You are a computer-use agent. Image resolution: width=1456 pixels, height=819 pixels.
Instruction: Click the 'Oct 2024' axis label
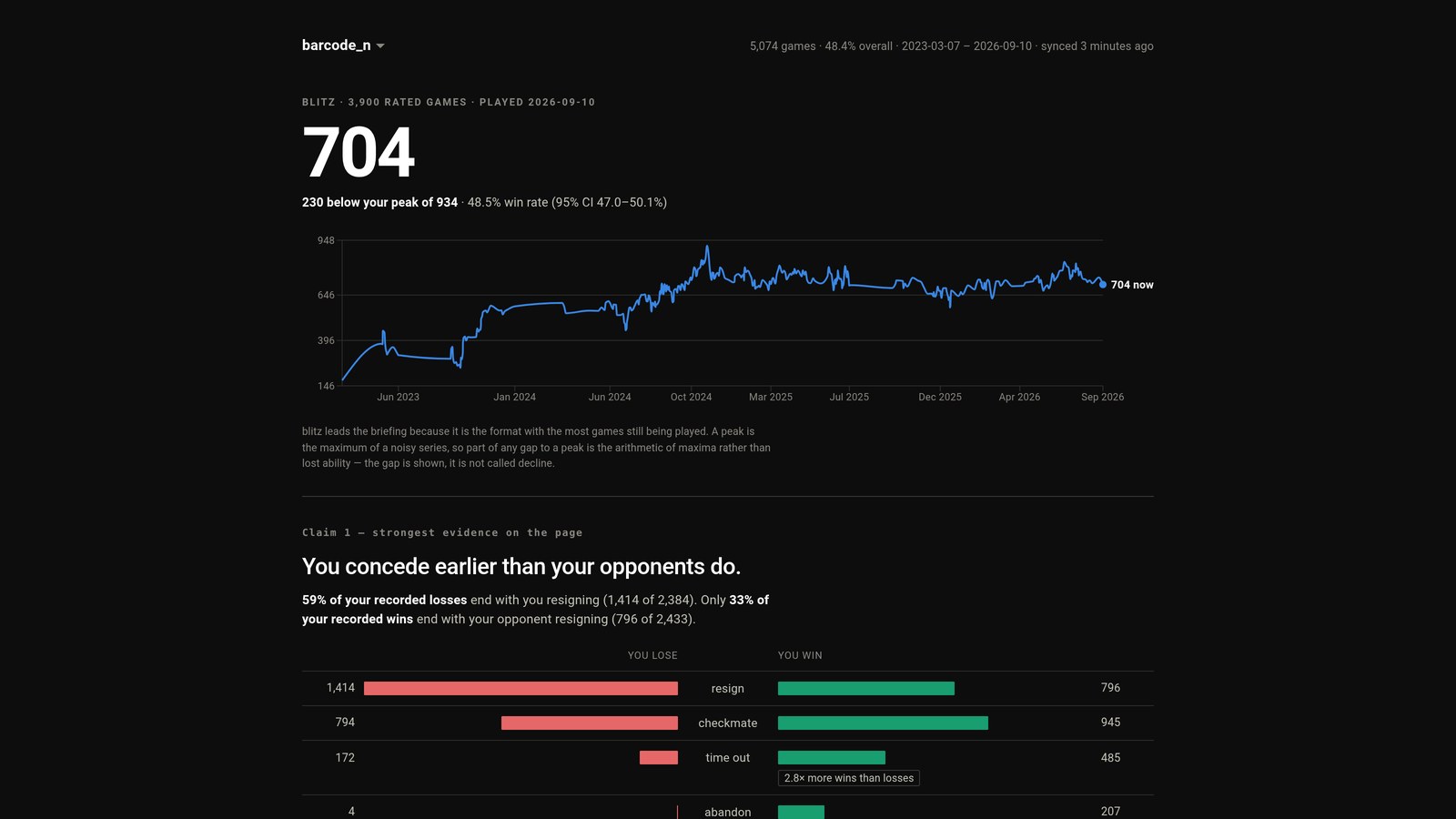(x=691, y=398)
